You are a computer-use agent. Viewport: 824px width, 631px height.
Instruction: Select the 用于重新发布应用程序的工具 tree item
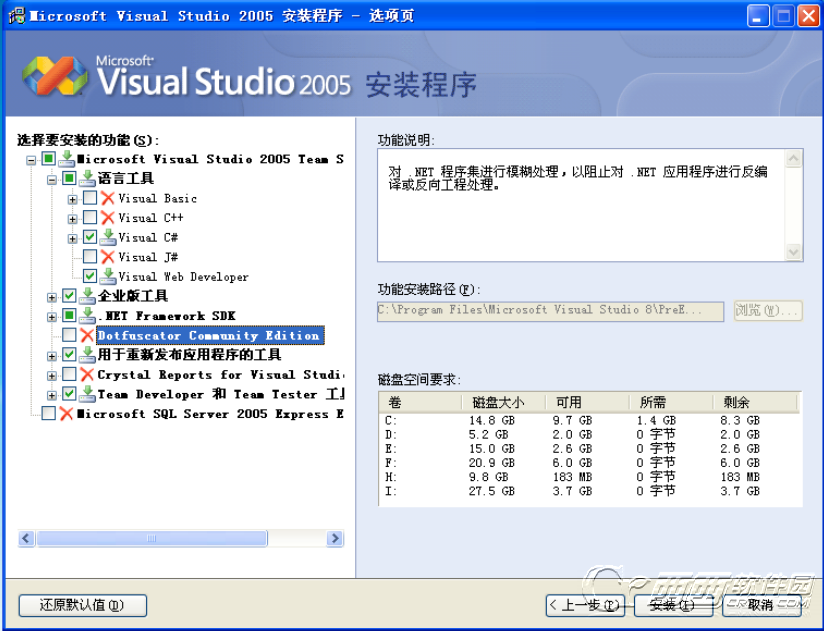pyautogui.click(x=189, y=355)
